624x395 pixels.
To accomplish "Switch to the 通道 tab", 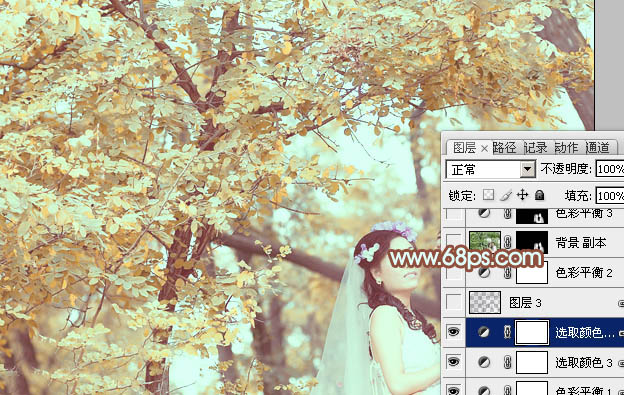I will tap(597, 148).
